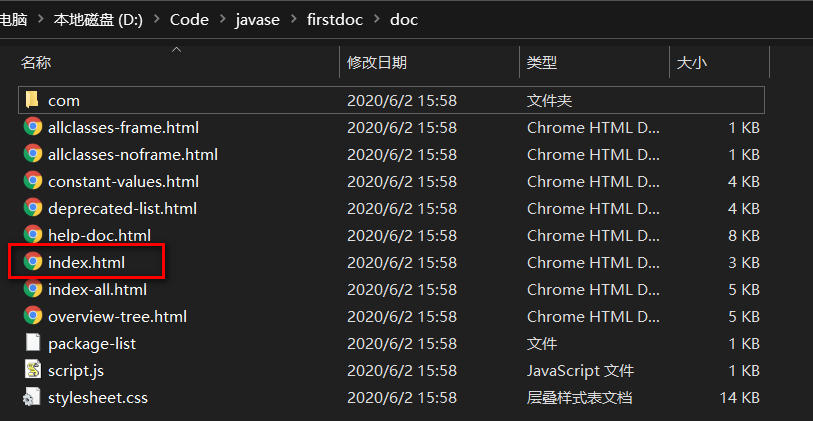
Task: Open breadcrumb chevron after javase
Action: pos(293,20)
